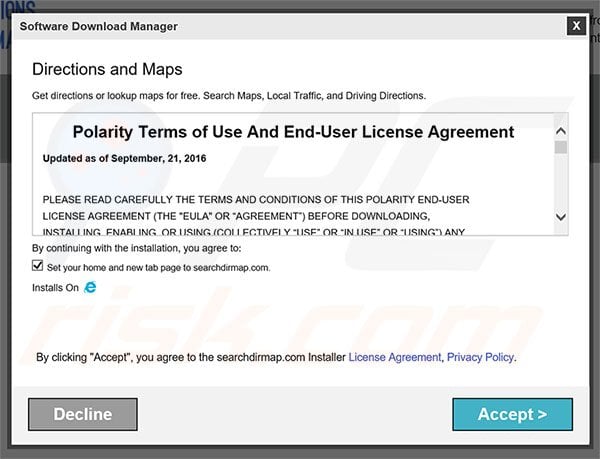Click the EULA scrollbar up arrow
600x459 pixels.
pos(561,131)
